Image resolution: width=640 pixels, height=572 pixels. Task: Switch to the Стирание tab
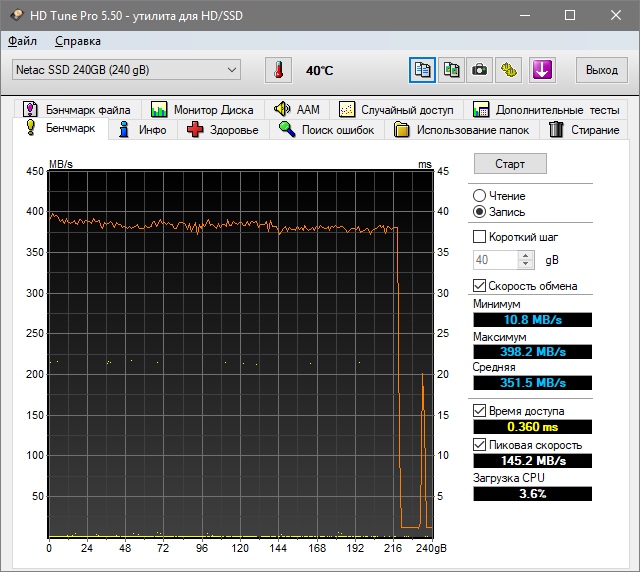point(584,130)
